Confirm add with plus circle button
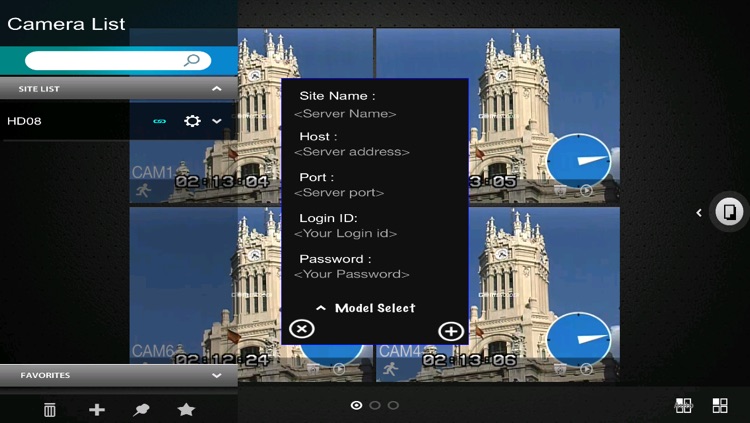The width and height of the screenshot is (750, 423). (x=451, y=331)
